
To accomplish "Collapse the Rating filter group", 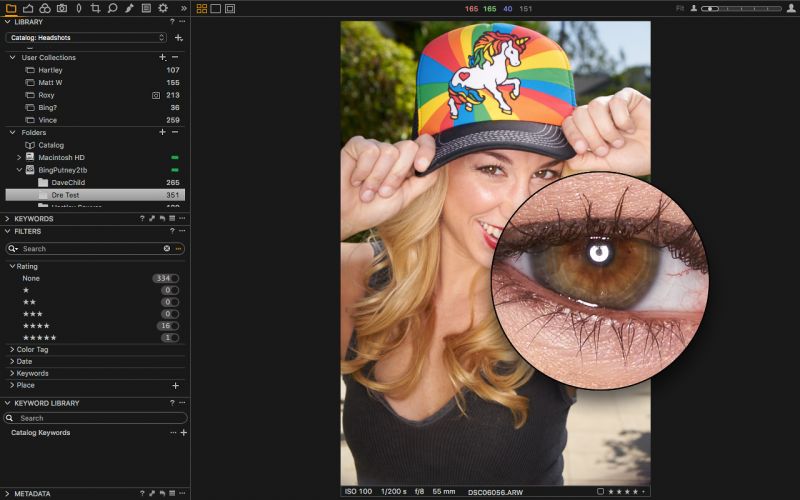I will click(12, 266).
